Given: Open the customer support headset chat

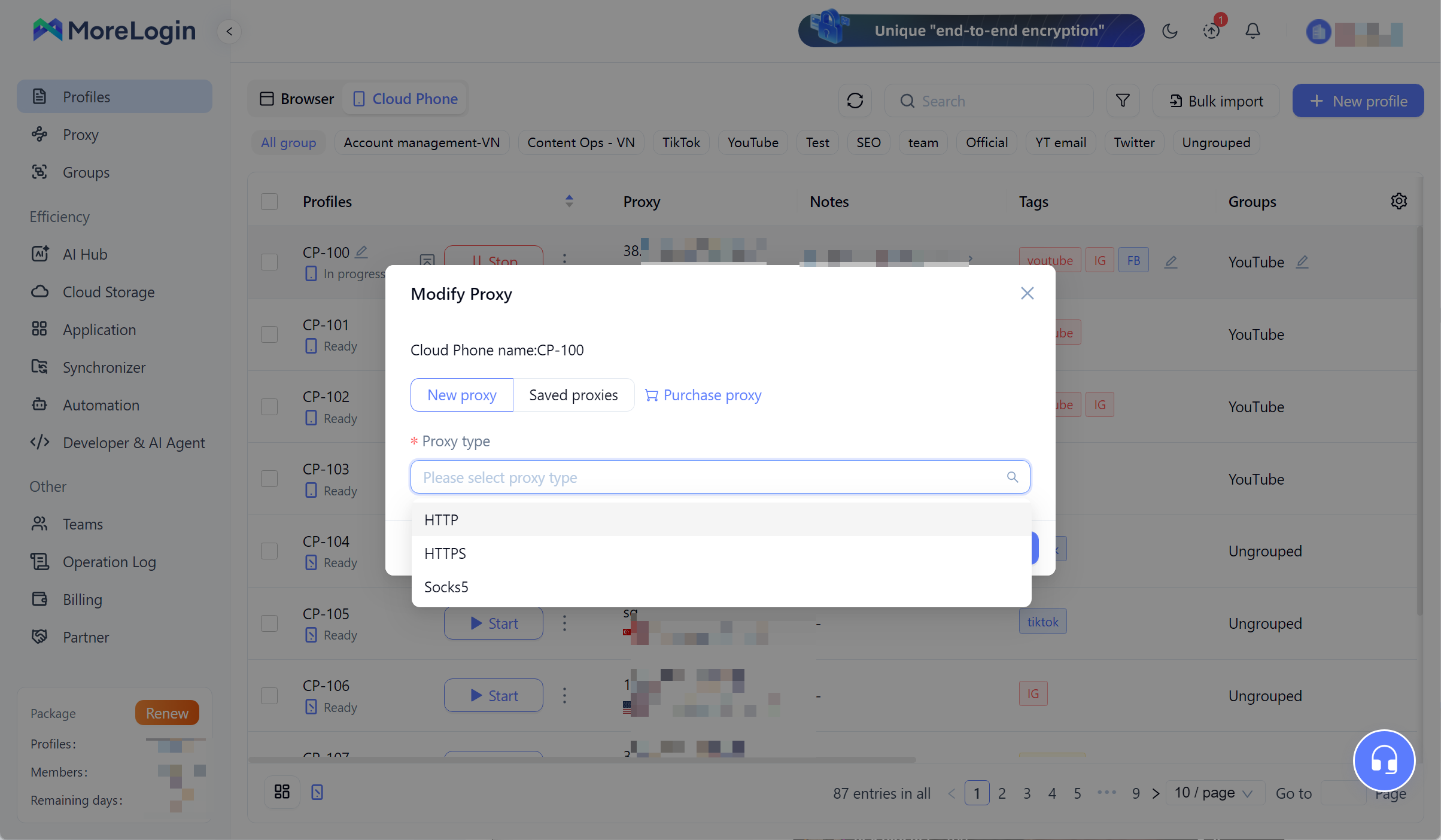Looking at the screenshot, I should [x=1384, y=760].
